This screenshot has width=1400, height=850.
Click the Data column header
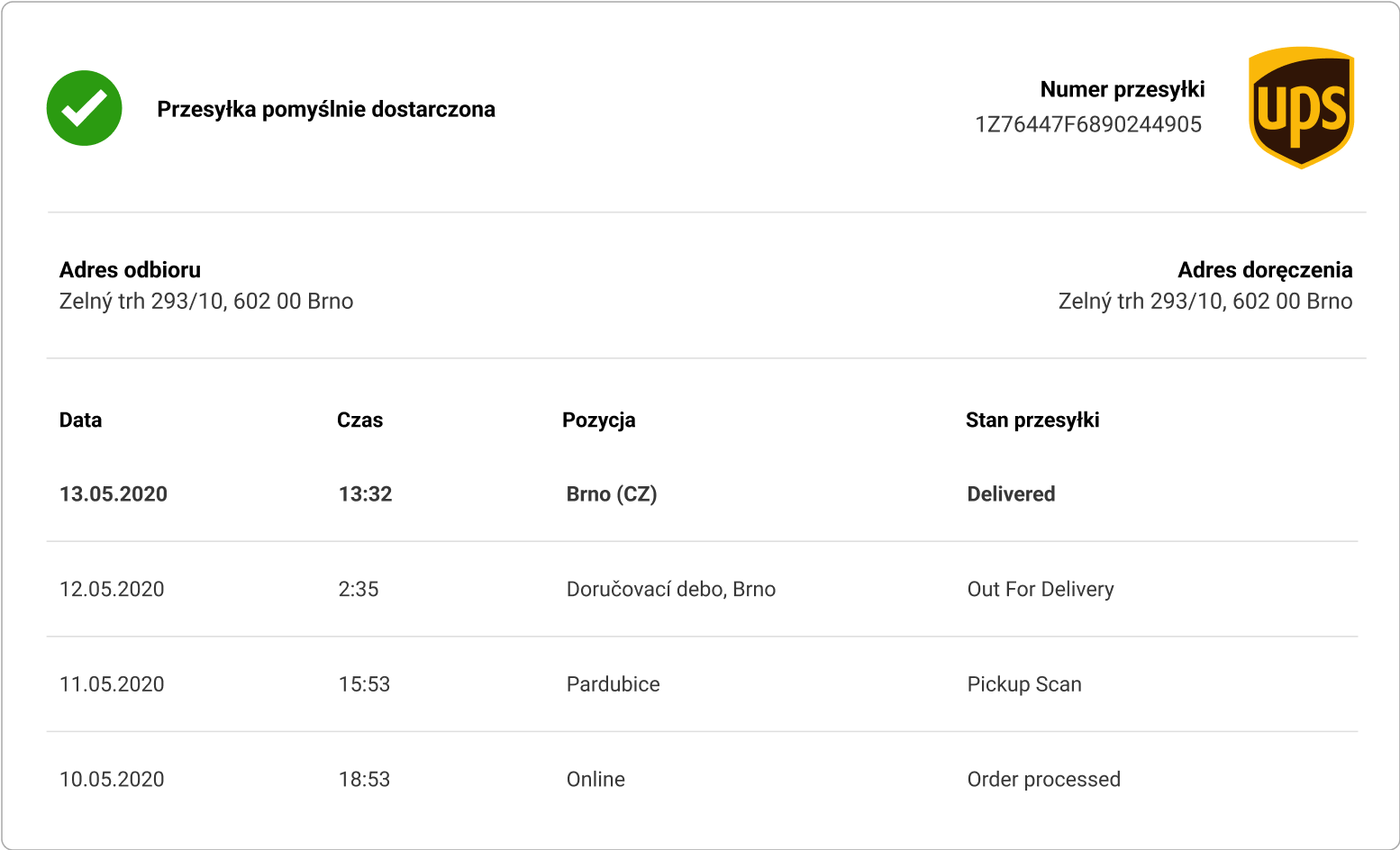pos(80,420)
